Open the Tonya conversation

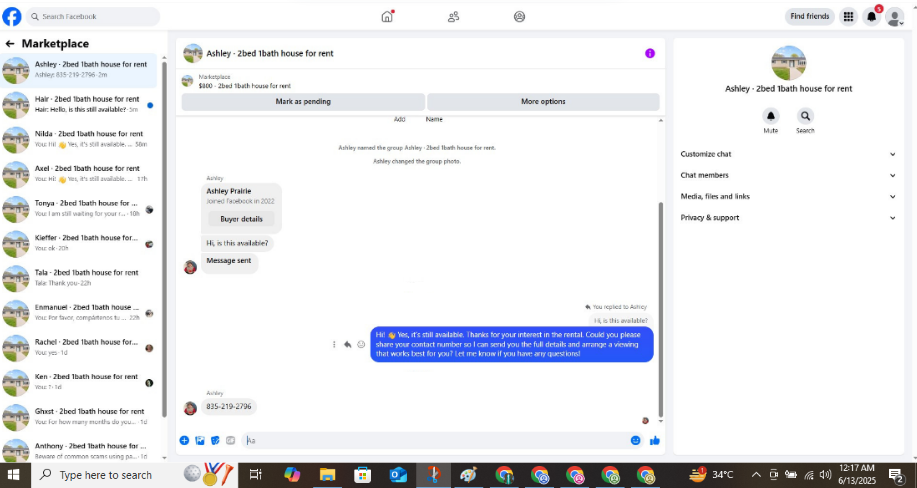[x=79, y=209]
